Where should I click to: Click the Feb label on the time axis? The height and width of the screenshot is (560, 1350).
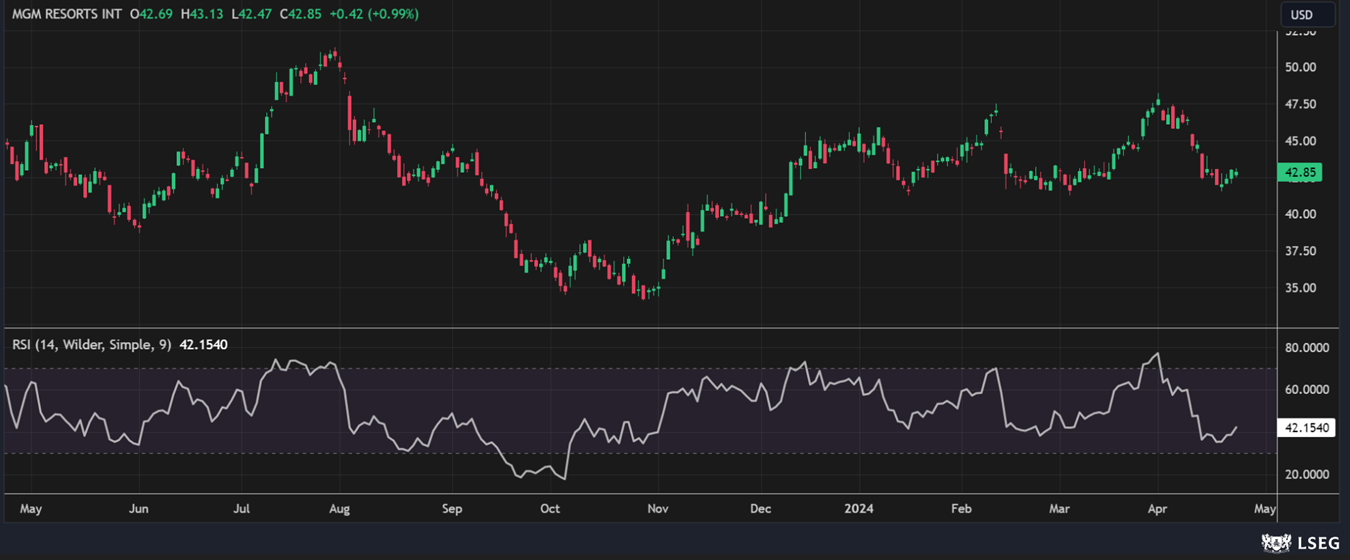pyautogui.click(x=961, y=509)
